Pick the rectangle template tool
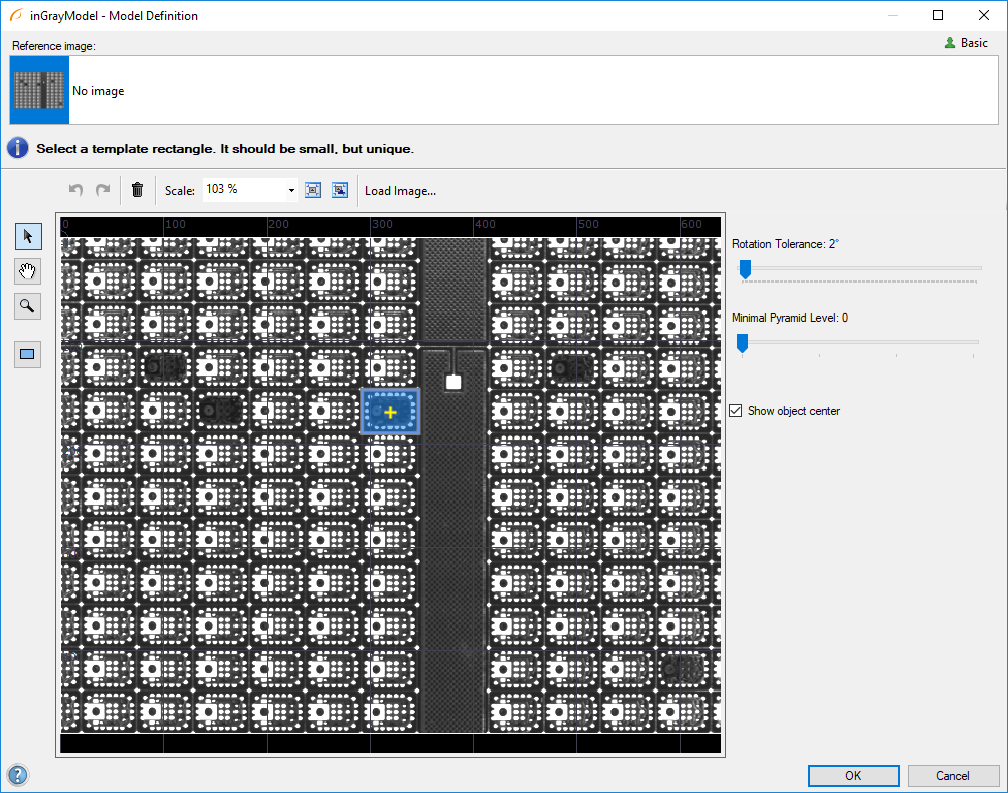 pyautogui.click(x=27, y=354)
